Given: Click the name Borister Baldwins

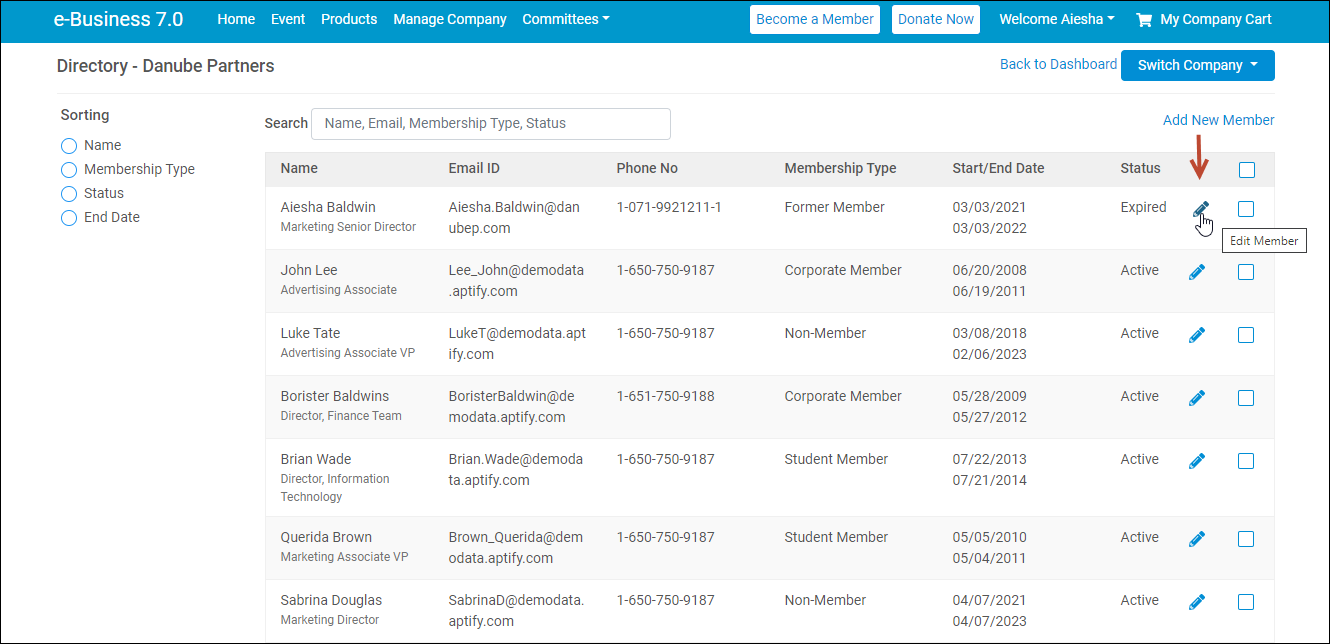Looking at the screenshot, I should click(x=335, y=396).
